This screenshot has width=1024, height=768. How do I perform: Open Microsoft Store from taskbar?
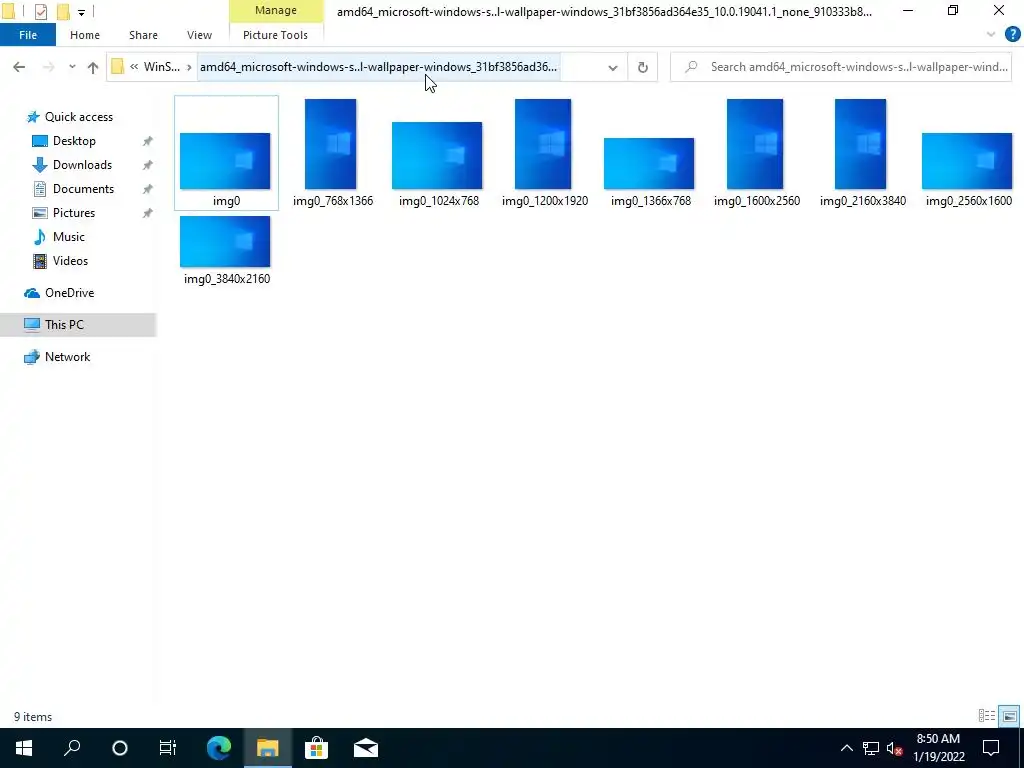pyautogui.click(x=316, y=748)
